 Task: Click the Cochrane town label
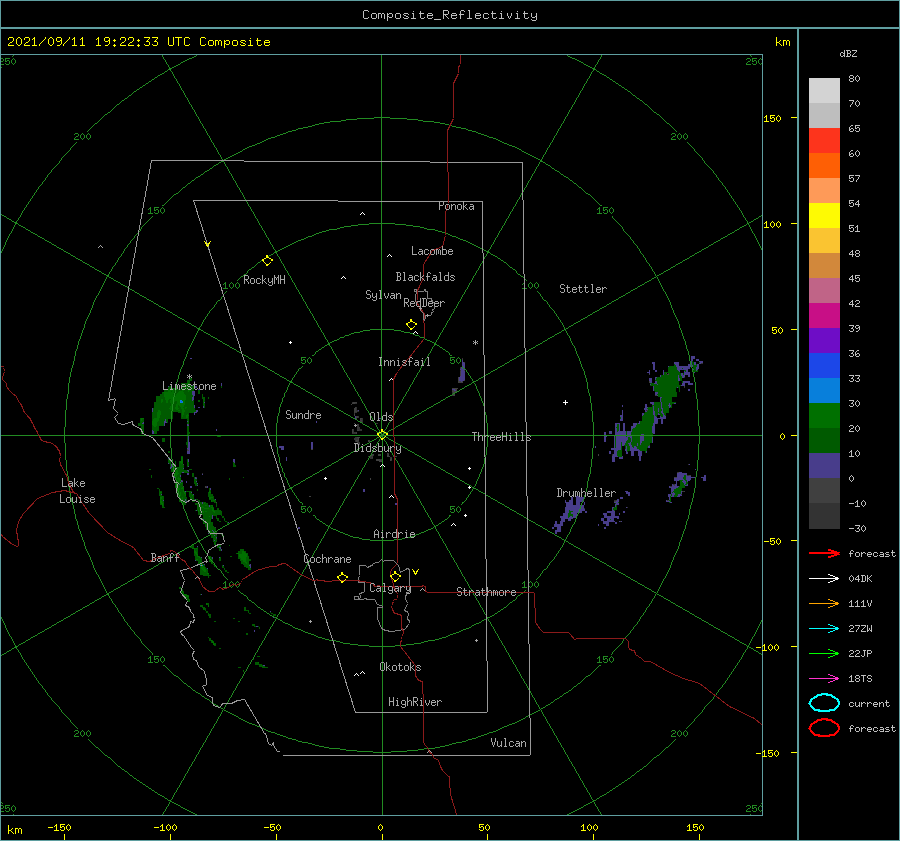pyautogui.click(x=327, y=559)
